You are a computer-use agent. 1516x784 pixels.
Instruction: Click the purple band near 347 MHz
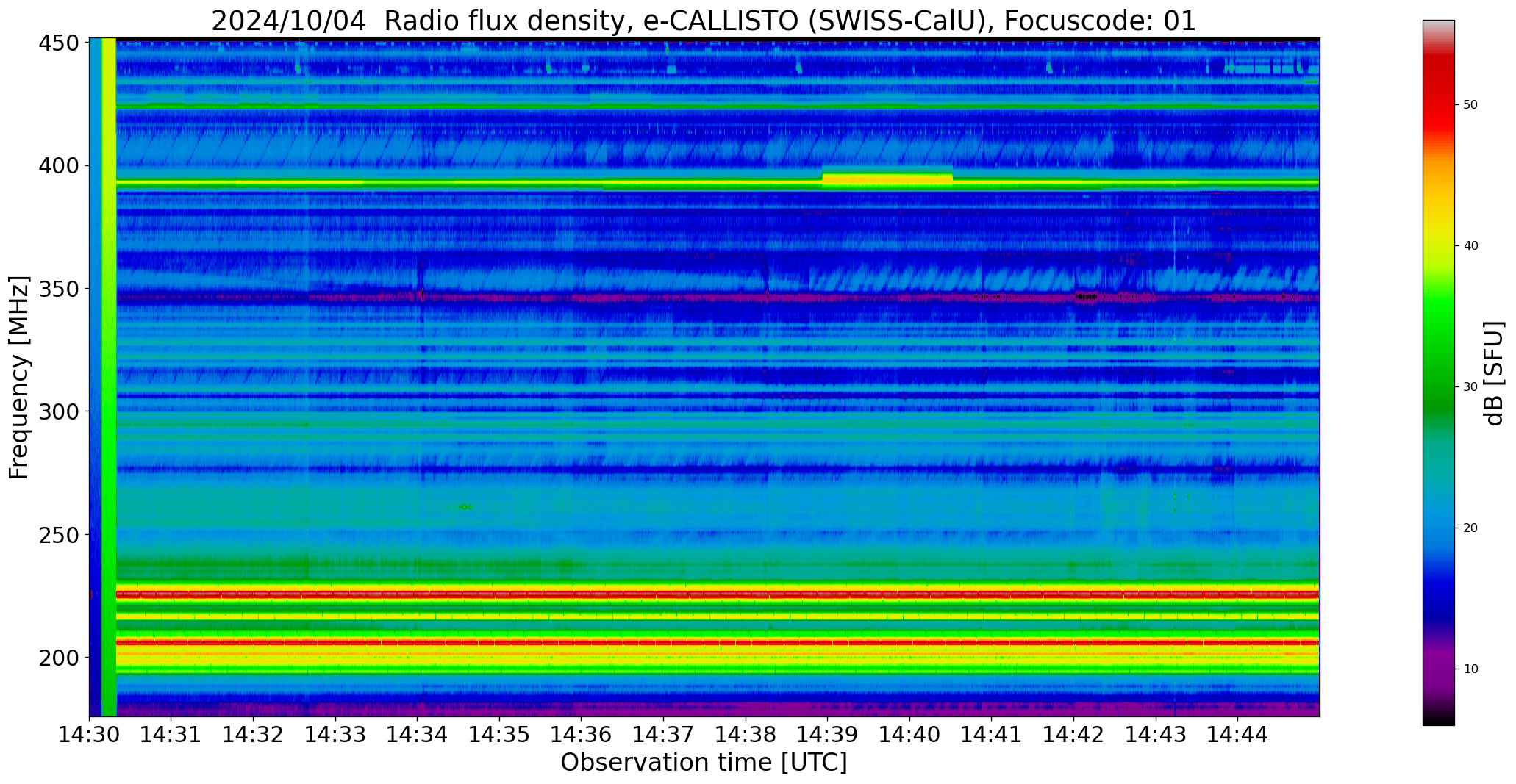click(x=718, y=298)
